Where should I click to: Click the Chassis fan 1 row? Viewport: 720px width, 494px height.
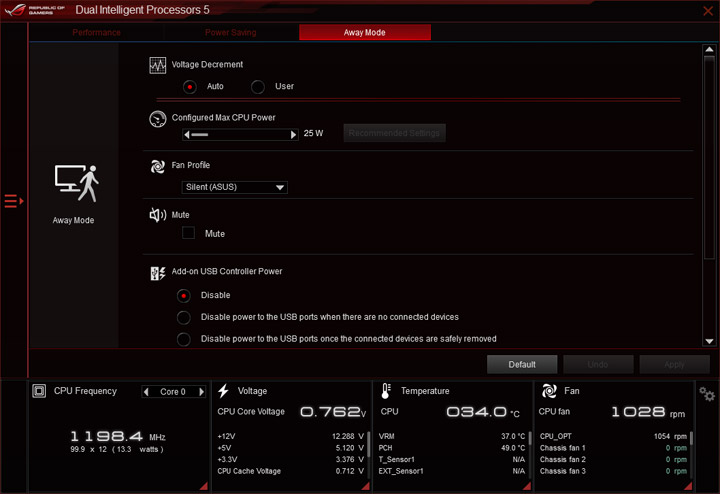(613, 448)
